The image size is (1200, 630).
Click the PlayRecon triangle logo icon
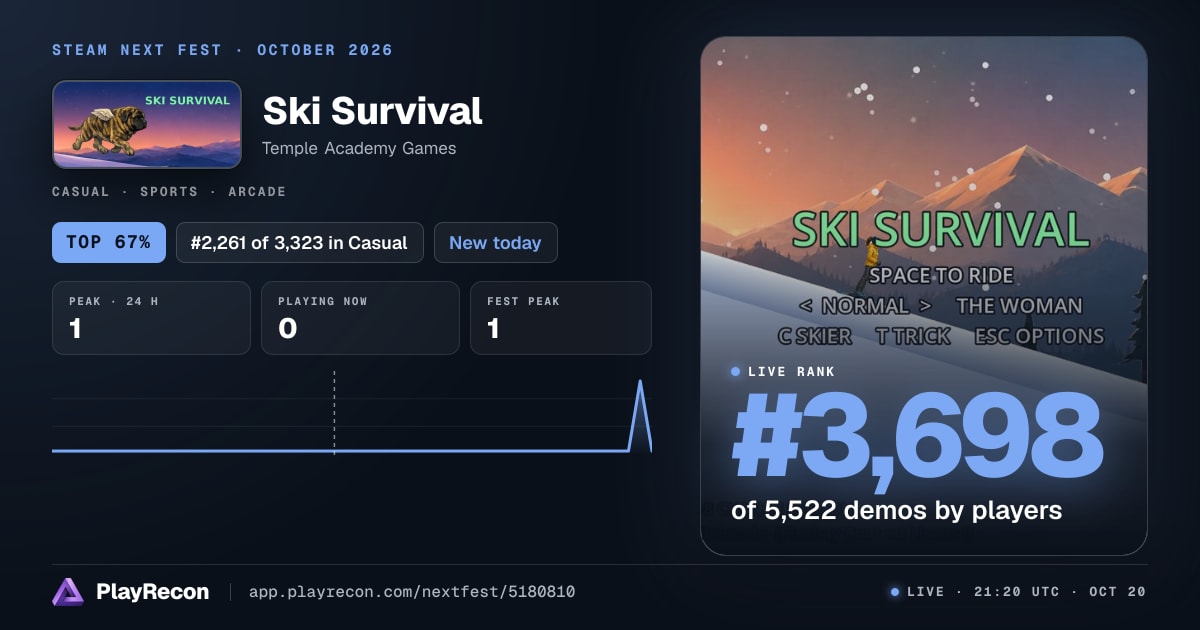(68, 592)
